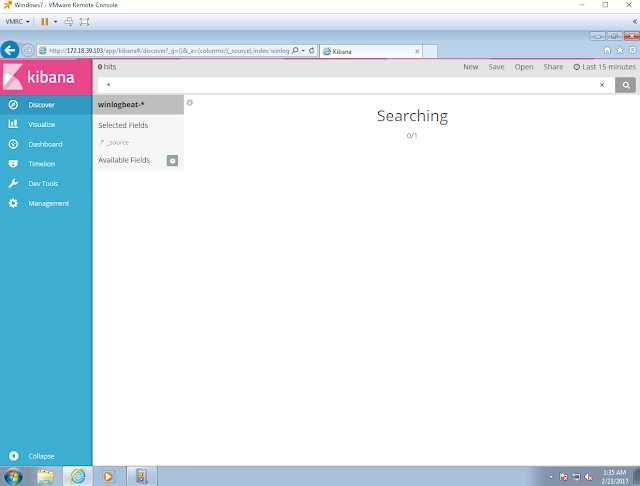Image resolution: width=640 pixels, height=486 pixels.
Task: Collapse the Kibana side navigation
Action: tap(41, 456)
